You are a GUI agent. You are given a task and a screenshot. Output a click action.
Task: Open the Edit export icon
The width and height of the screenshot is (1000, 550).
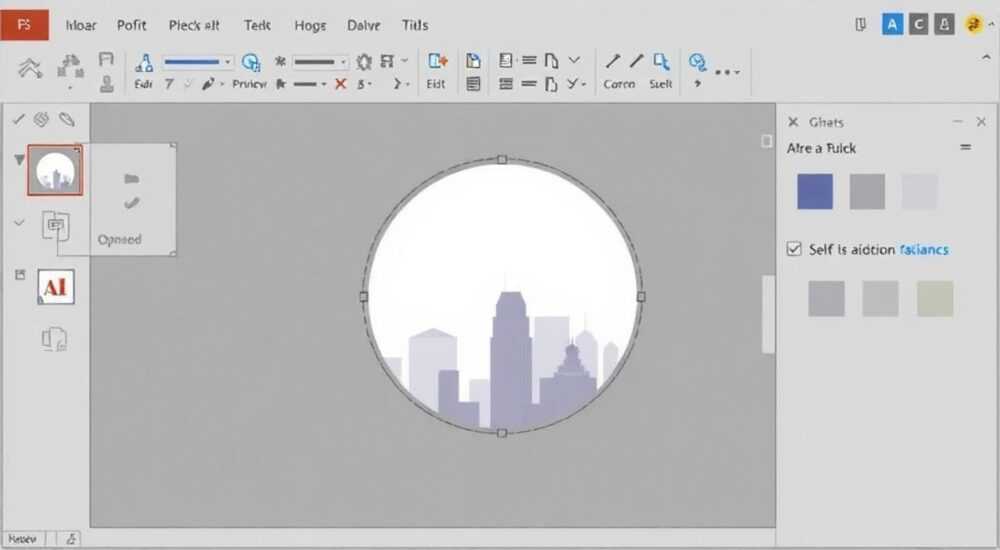(x=438, y=61)
